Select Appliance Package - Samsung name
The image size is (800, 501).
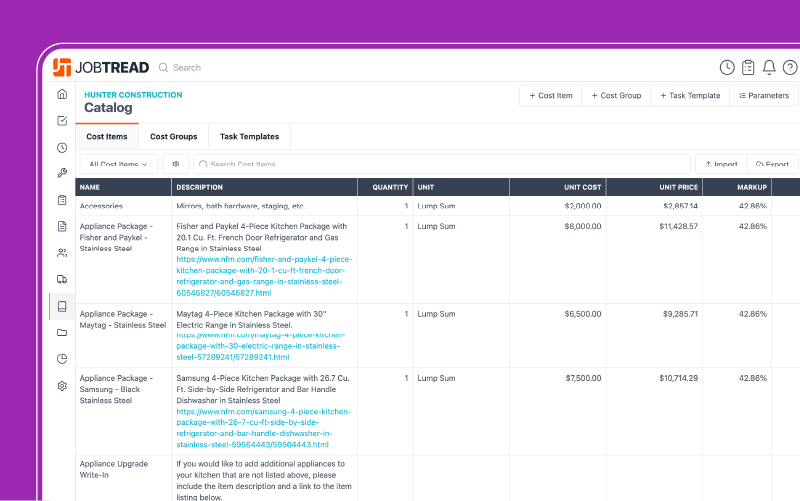pyautogui.click(x=116, y=389)
